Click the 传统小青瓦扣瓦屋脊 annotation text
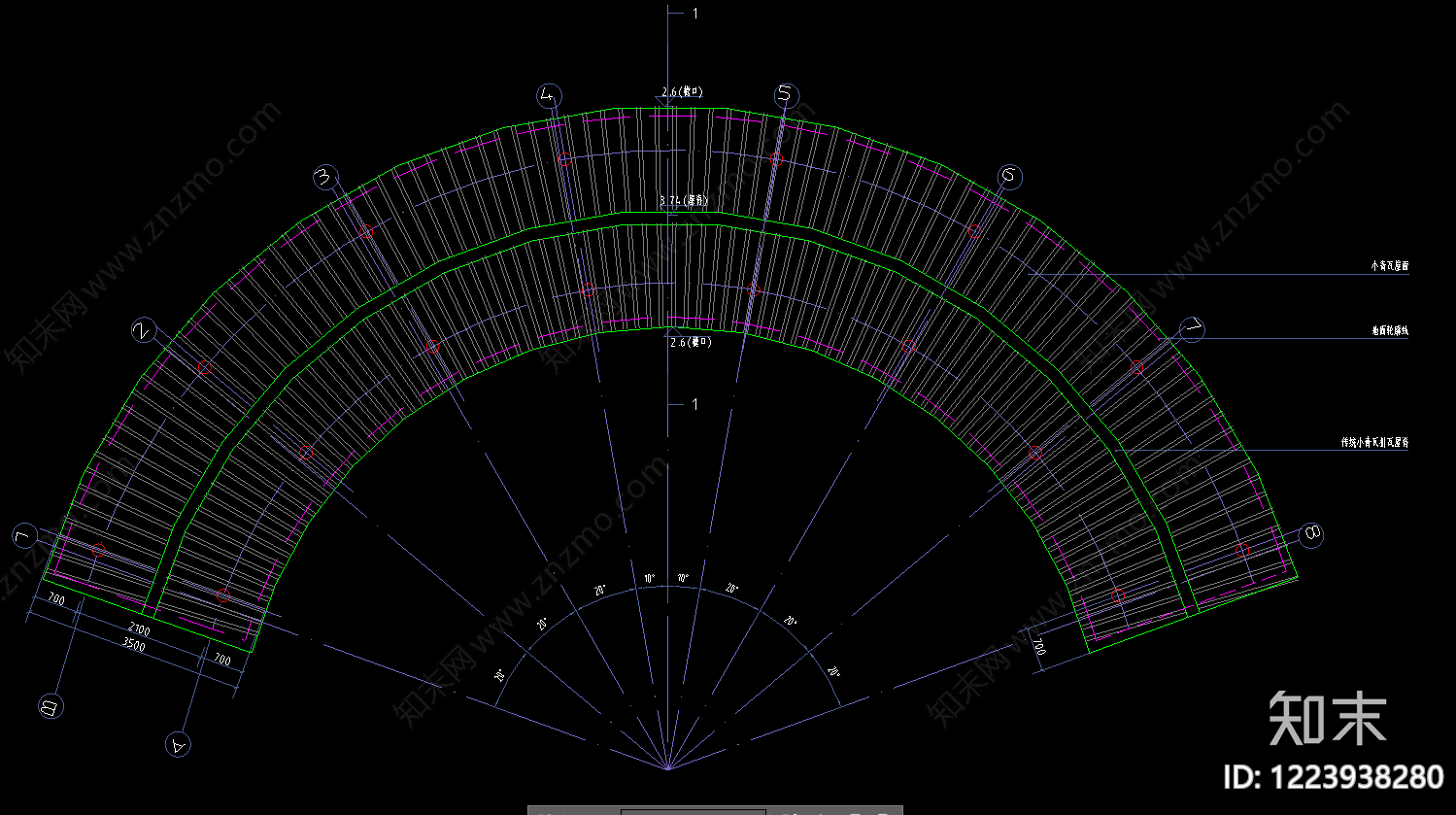This screenshot has width=1456, height=815. point(1374,442)
